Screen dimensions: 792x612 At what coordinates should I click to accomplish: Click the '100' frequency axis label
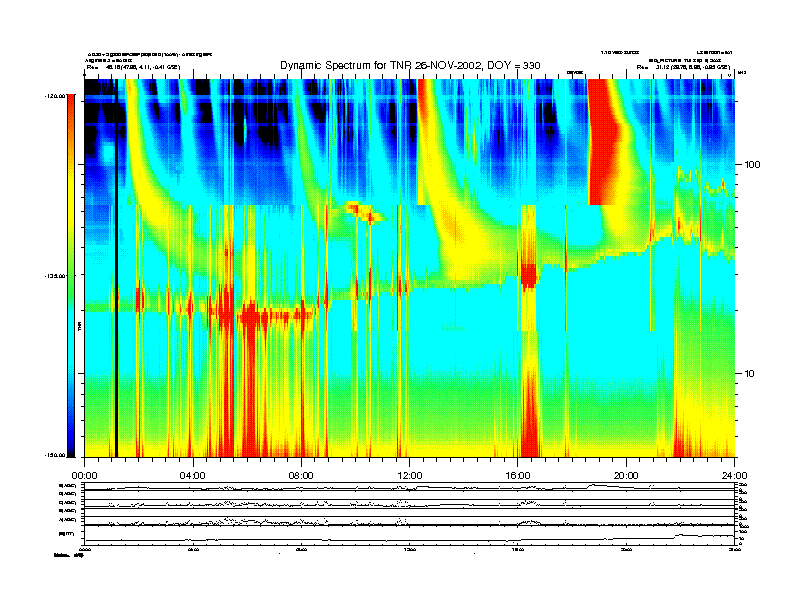(752, 165)
